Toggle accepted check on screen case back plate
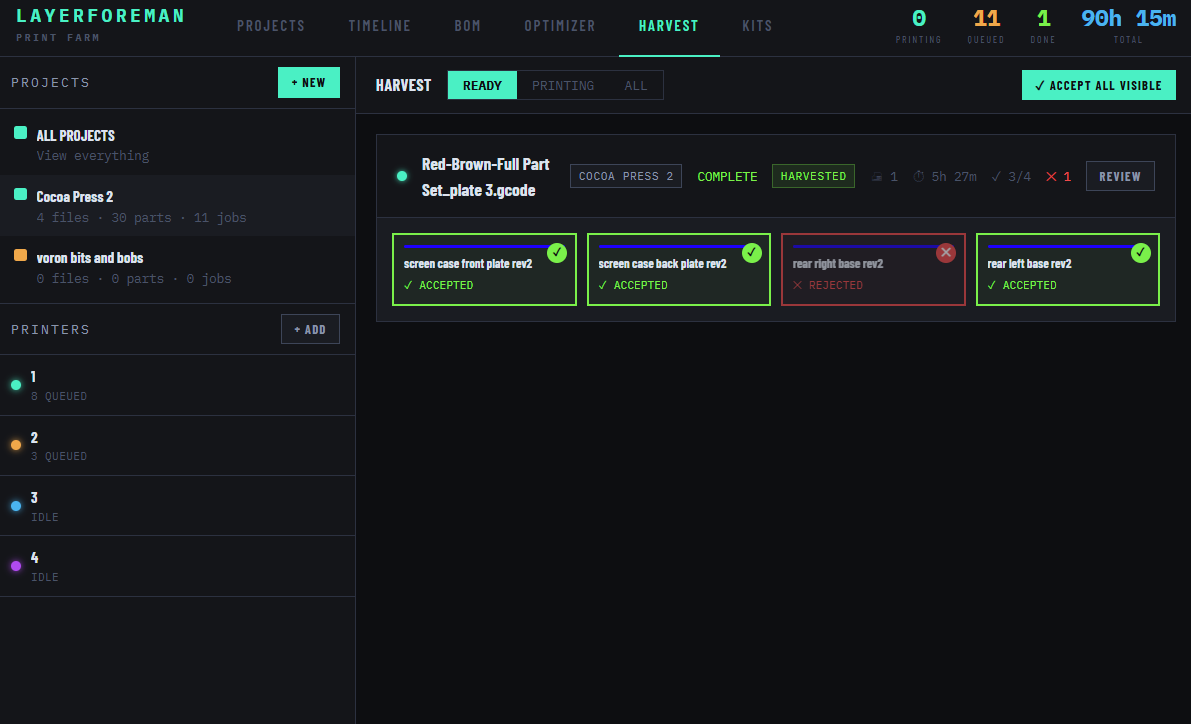Image resolution: width=1191 pixels, height=724 pixels. click(x=752, y=253)
